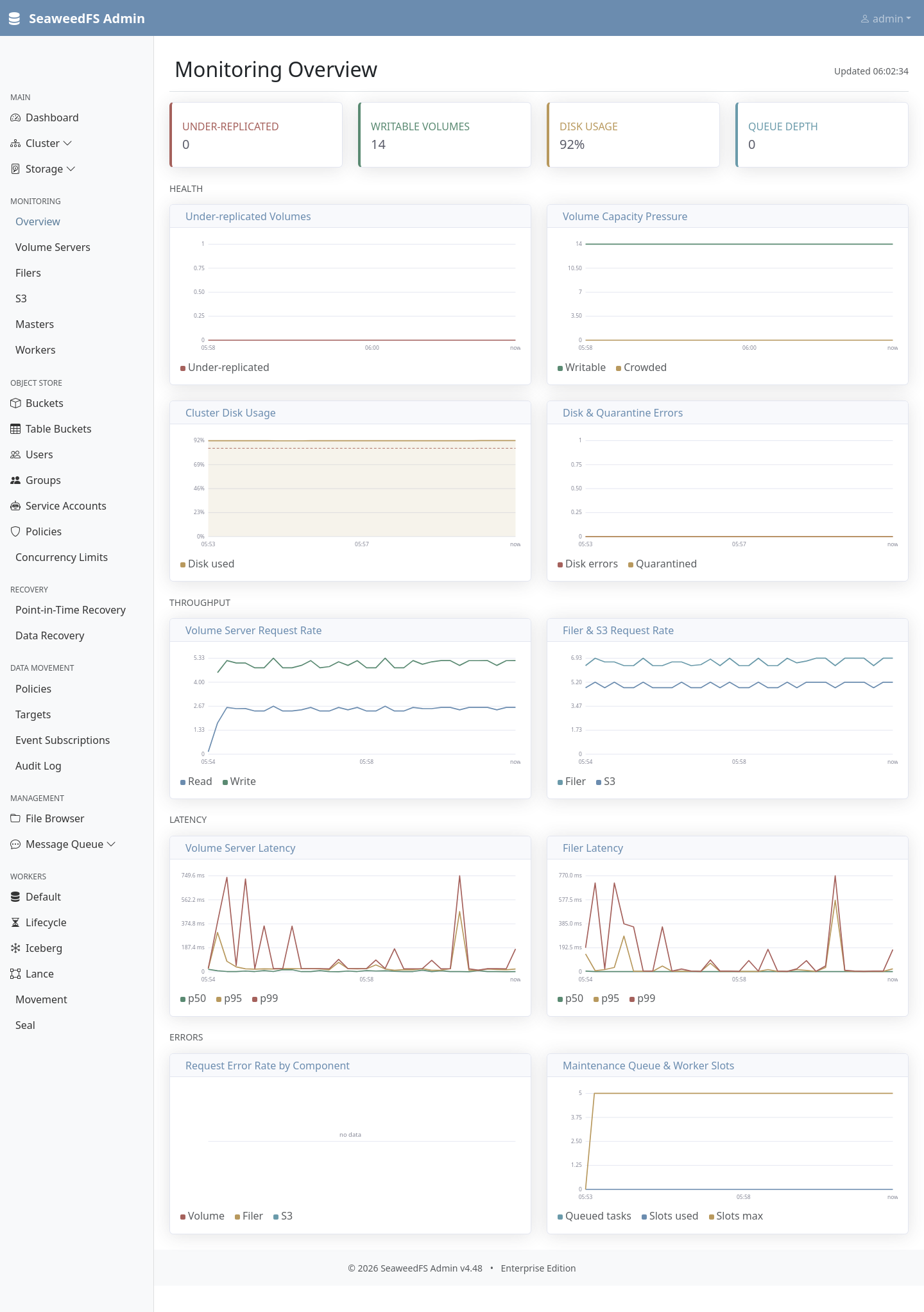Click the Lifecycle hourglass icon

tap(15, 922)
